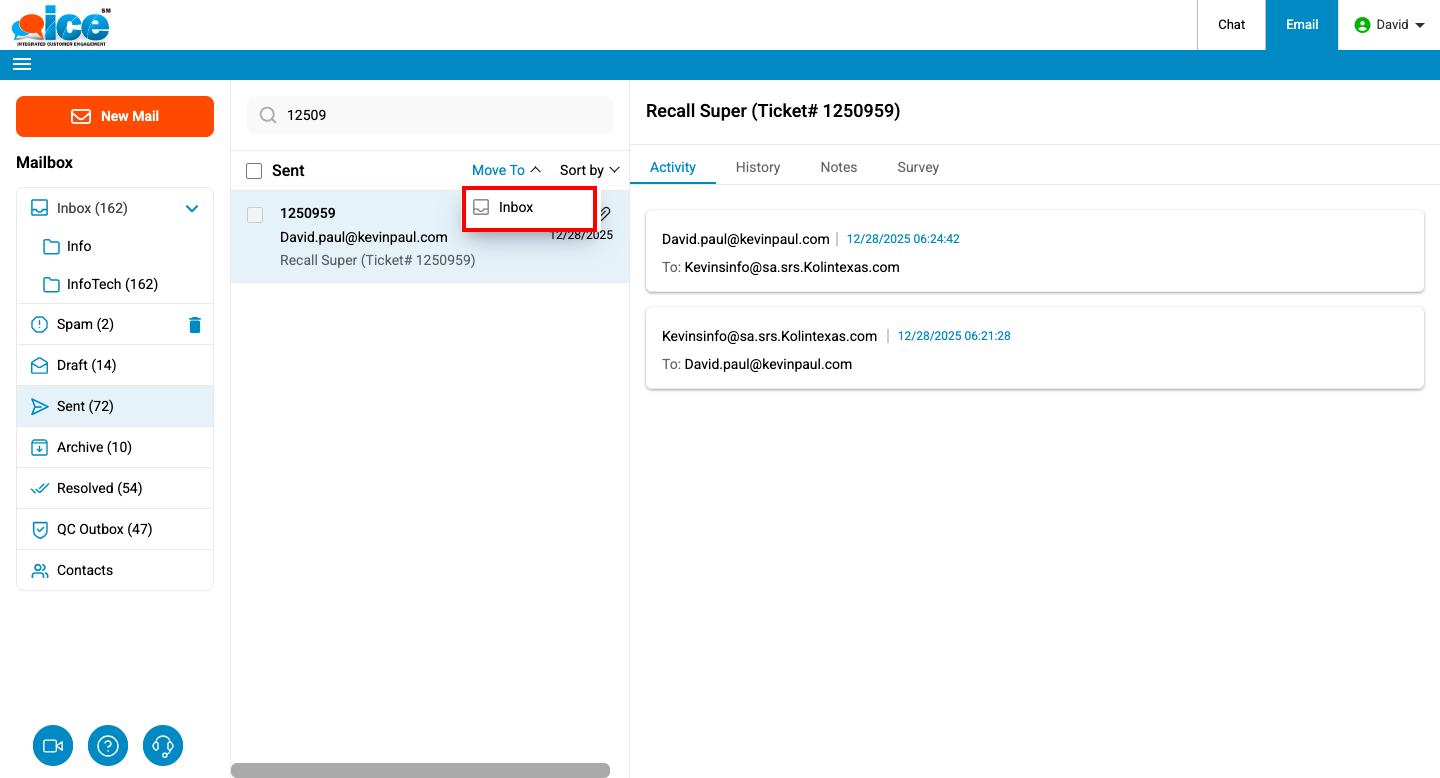Screen dimensions: 1440x778
Task: Click the headset support icon
Action: pos(163,746)
